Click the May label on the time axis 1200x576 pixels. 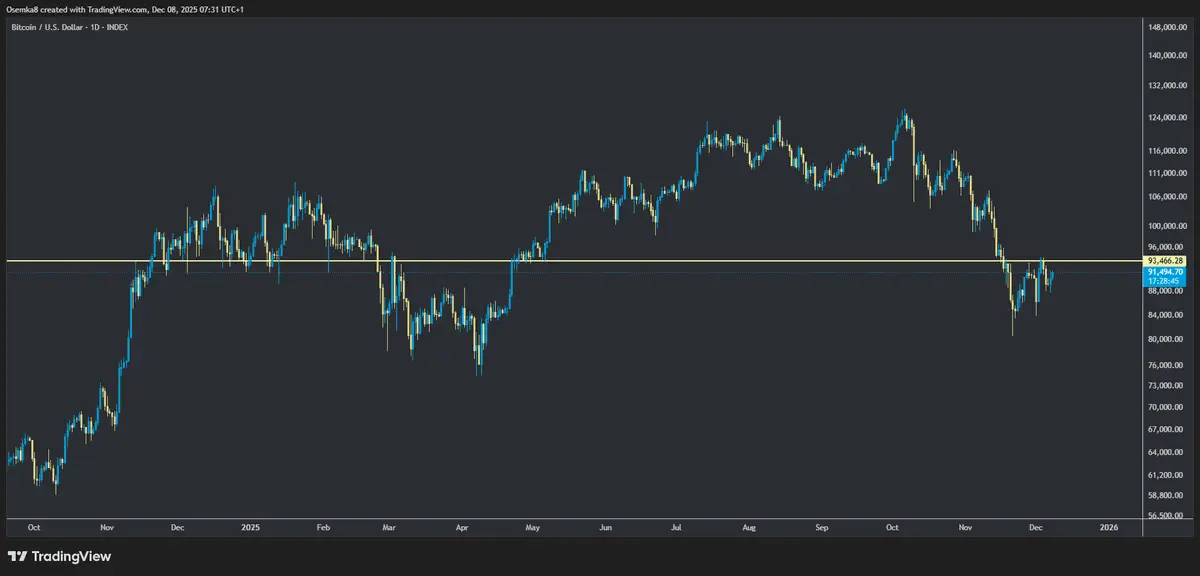click(x=533, y=526)
